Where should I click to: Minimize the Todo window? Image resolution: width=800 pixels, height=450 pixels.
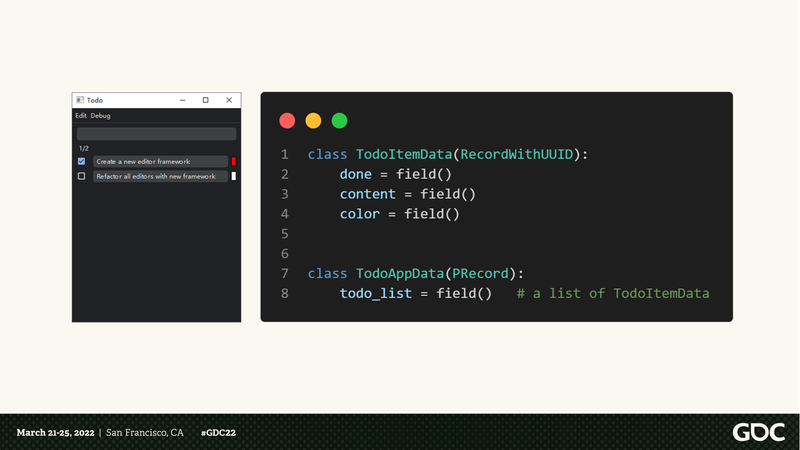pyautogui.click(x=182, y=100)
